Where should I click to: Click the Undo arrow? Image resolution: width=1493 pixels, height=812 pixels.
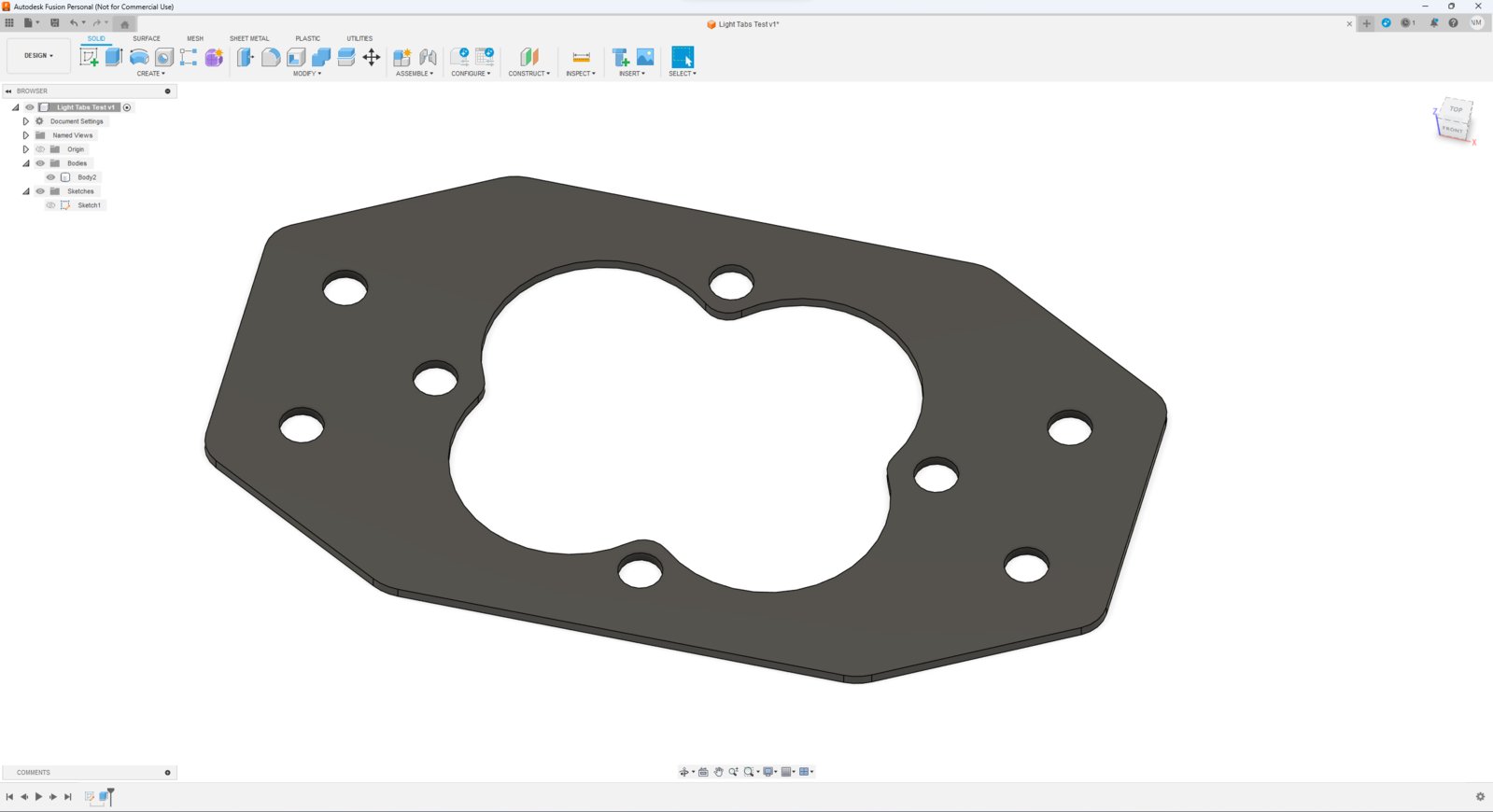click(x=74, y=22)
